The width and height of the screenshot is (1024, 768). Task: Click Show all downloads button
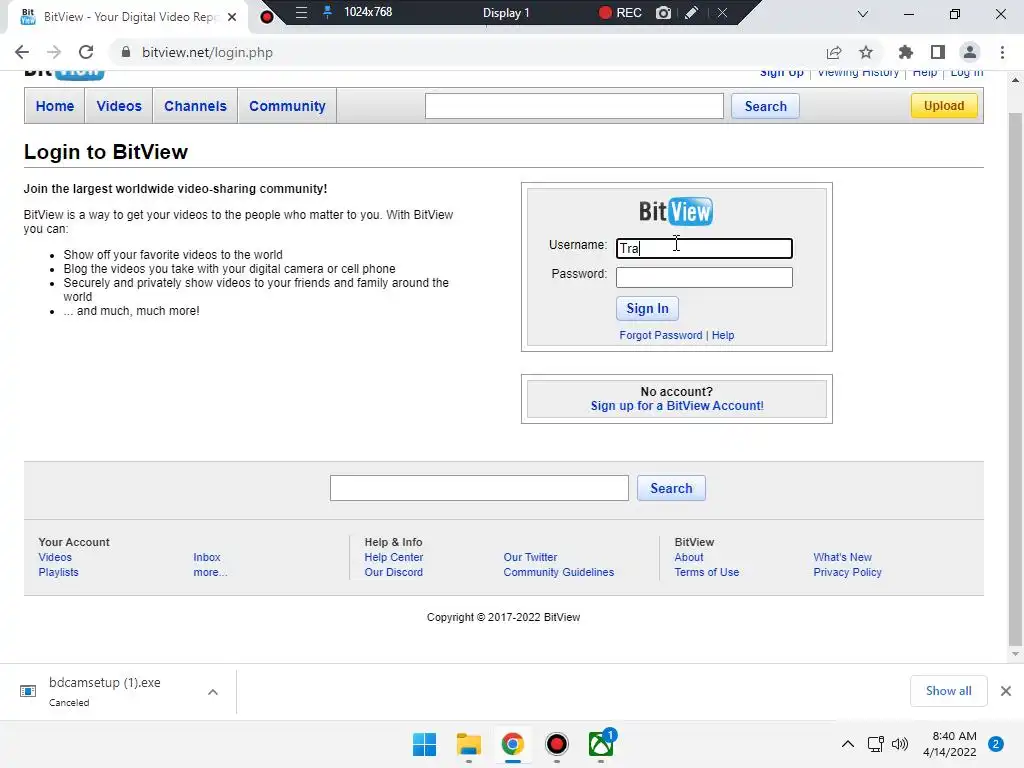point(948,691)
